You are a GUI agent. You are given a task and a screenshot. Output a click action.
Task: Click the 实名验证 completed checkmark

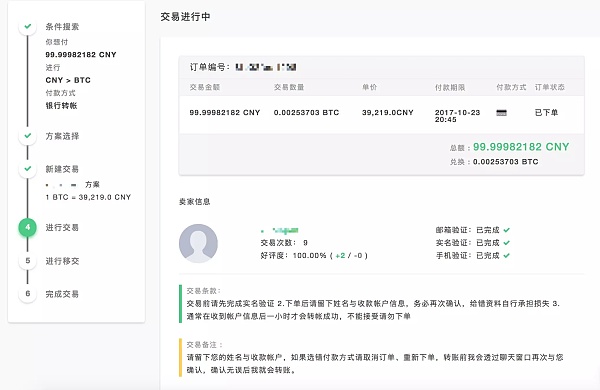tap(507, 243)
